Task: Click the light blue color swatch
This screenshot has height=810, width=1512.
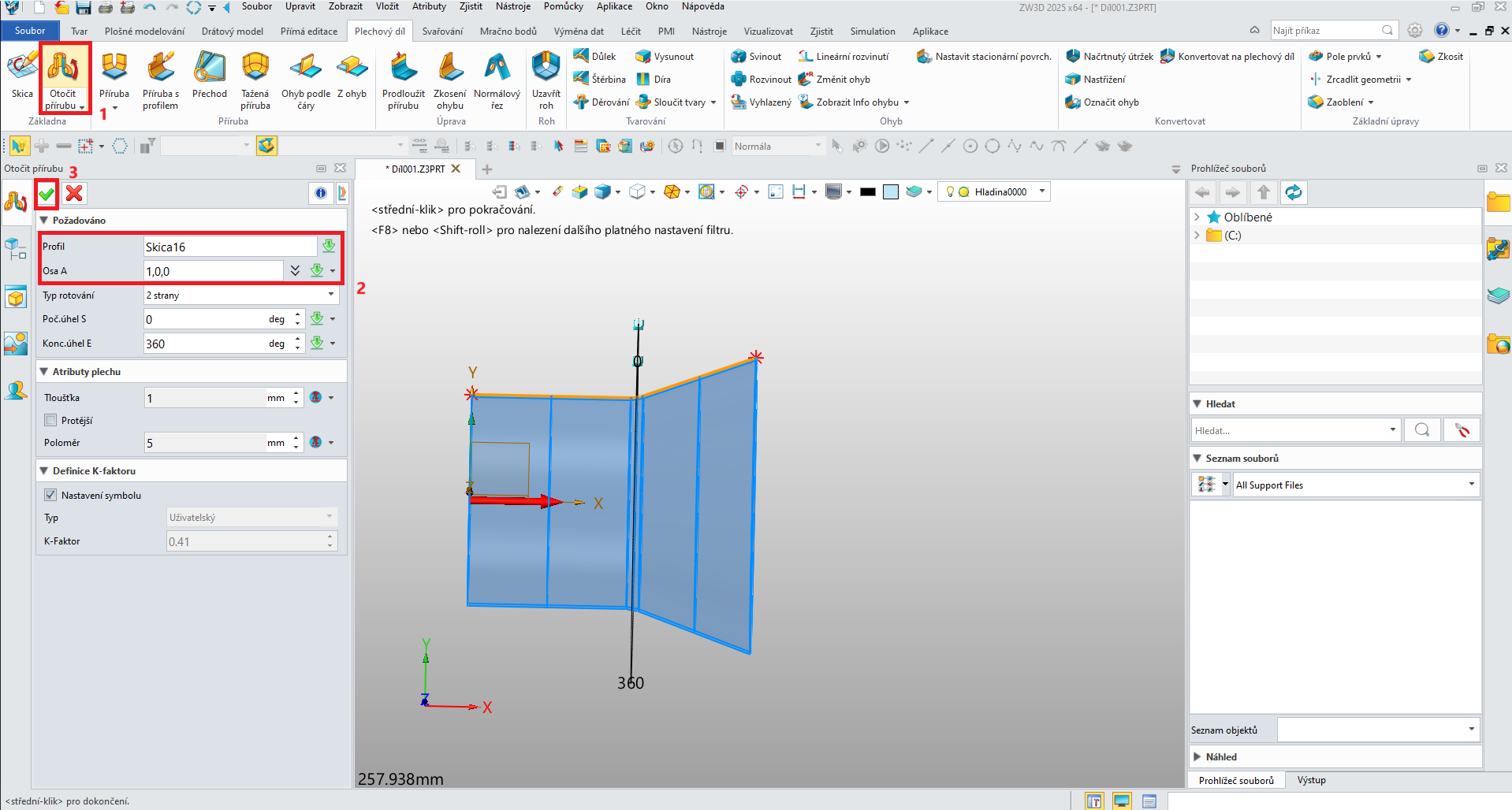Action: pos(891,192)
